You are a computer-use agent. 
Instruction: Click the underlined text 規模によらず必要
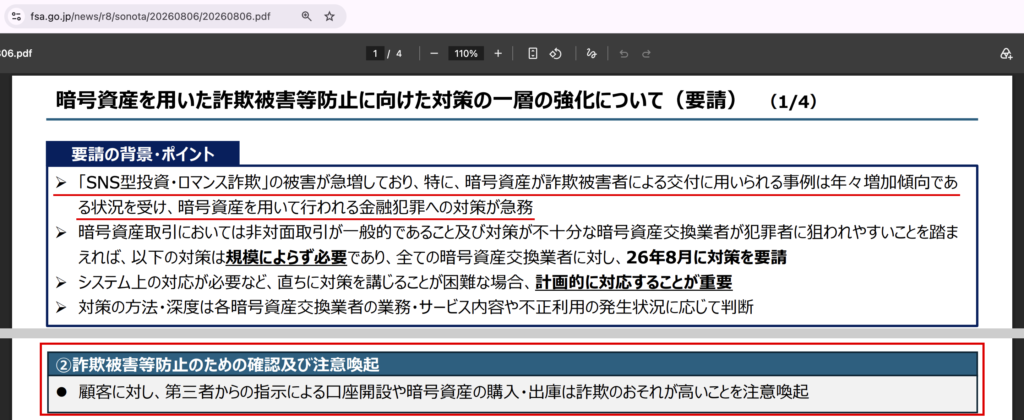tap(286, 257)
